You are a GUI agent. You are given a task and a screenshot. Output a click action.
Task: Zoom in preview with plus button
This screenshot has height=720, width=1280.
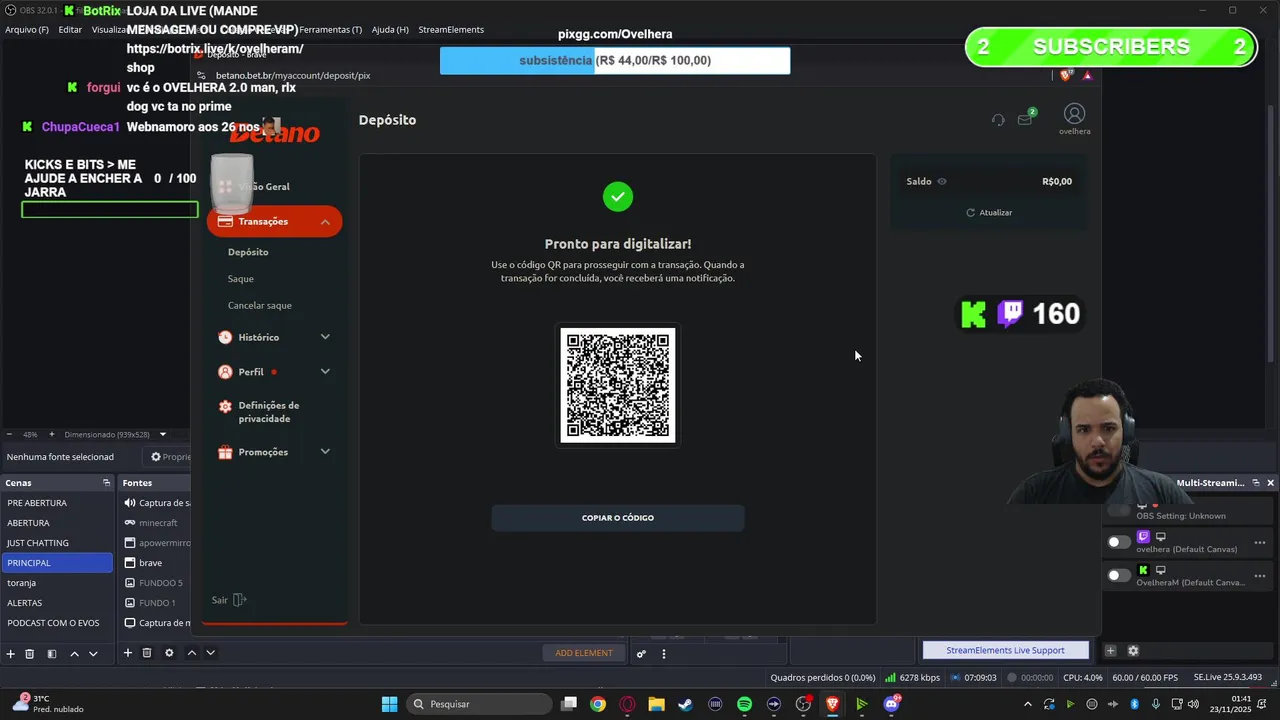pyautogui.click(x=50, y=434)
